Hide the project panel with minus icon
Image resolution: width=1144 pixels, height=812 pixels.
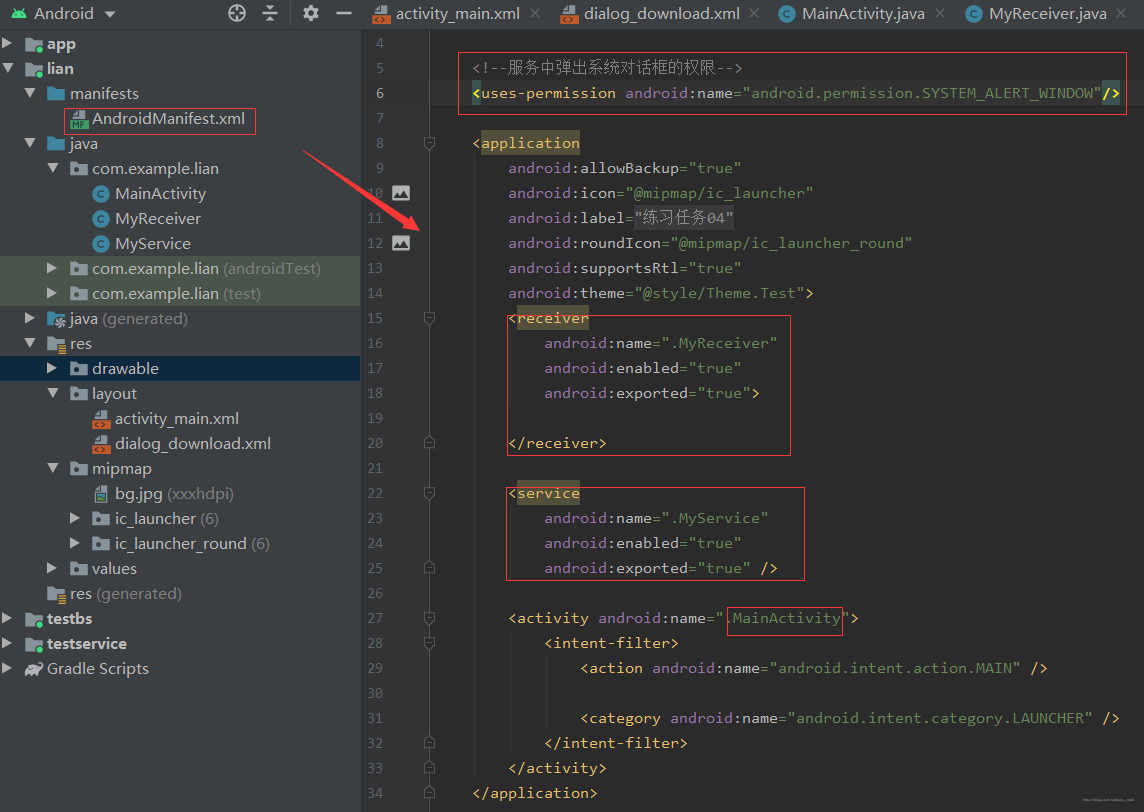(x=344, y=13)
